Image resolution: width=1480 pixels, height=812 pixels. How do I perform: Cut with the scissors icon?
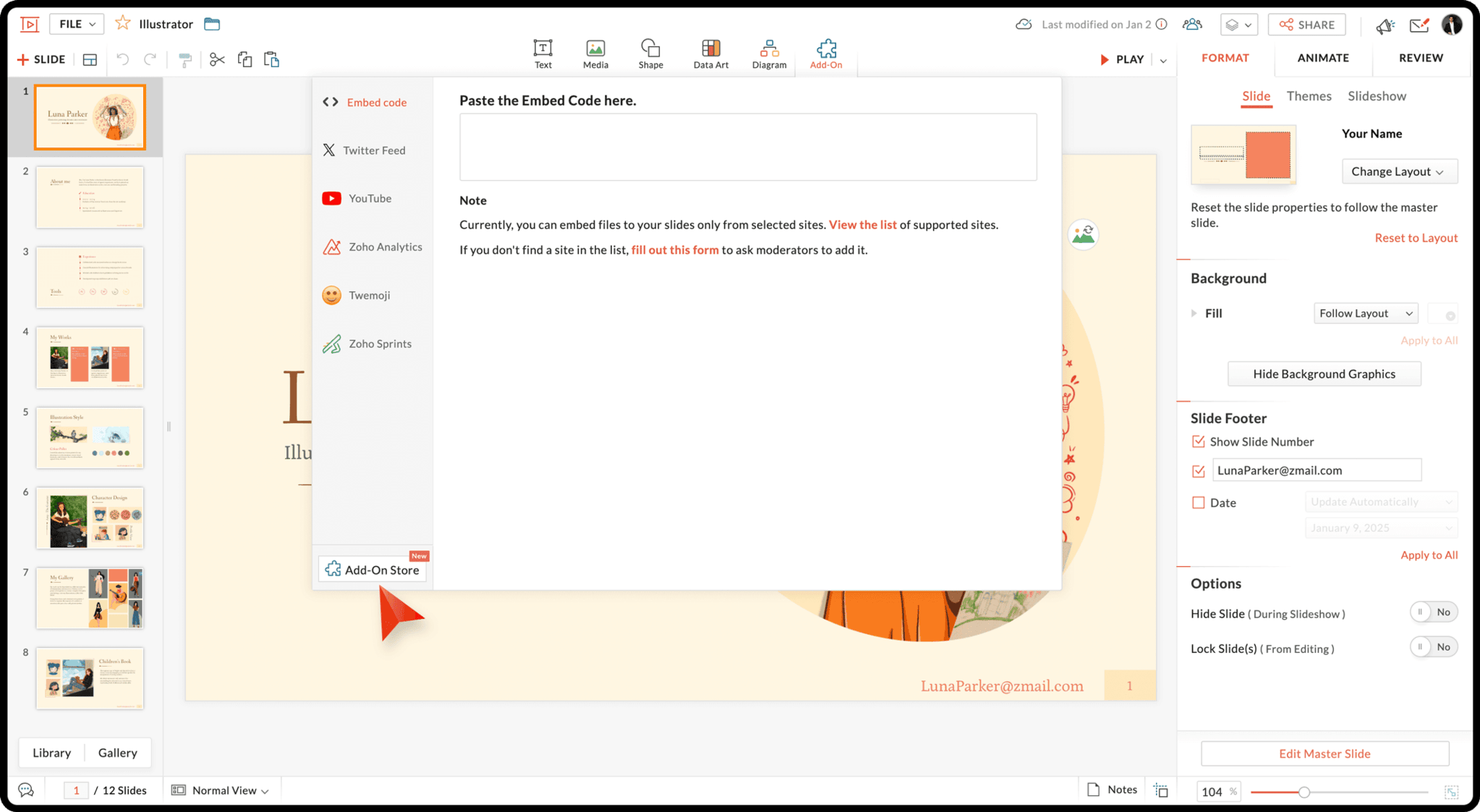point(217,59)
